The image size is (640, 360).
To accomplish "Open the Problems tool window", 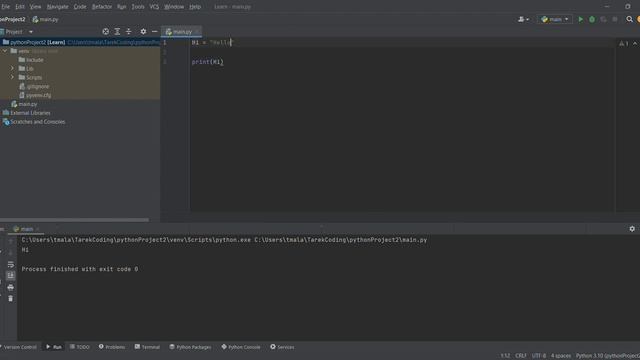I will coord(112,347).
